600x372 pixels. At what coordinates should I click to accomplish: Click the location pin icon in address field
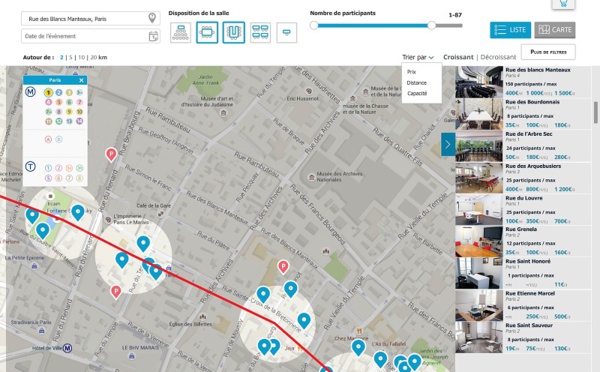(152, 18)
